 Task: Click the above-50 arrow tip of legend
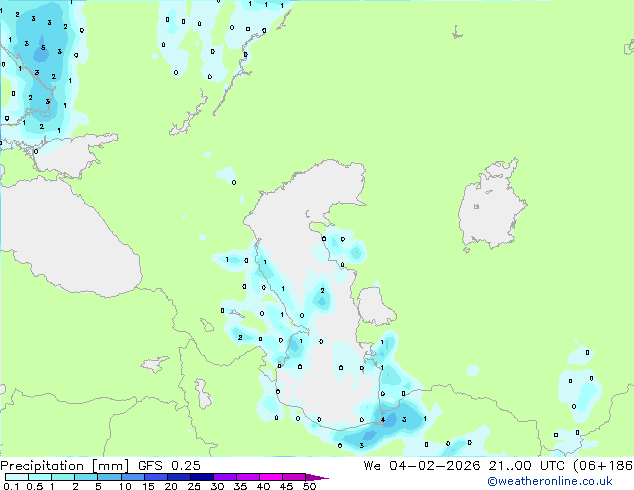317,477
